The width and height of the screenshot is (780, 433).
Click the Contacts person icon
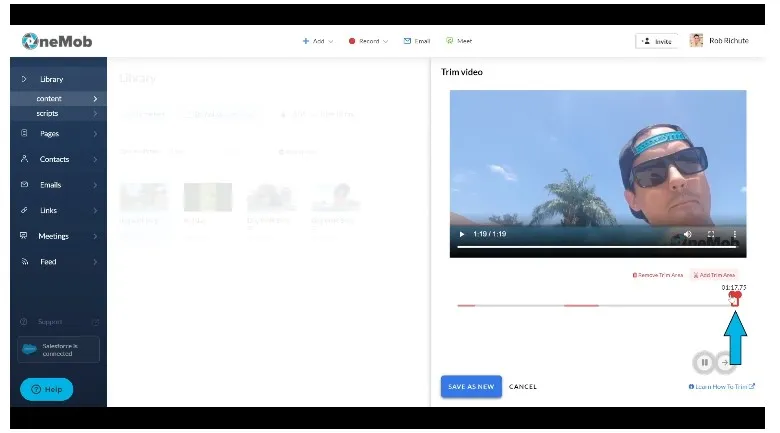coord(24,159)
